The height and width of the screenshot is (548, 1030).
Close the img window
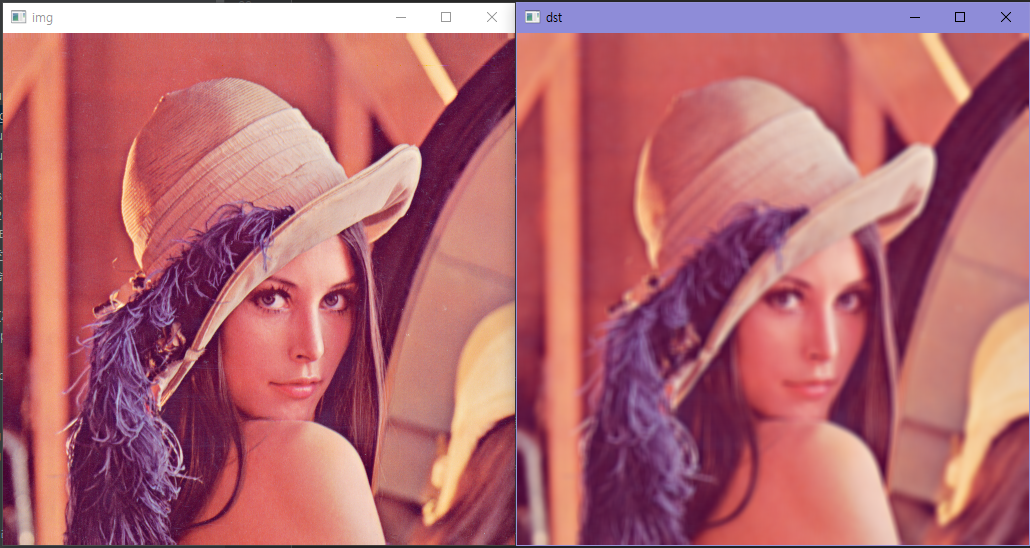pyautogui.click(x=492, y=17)
